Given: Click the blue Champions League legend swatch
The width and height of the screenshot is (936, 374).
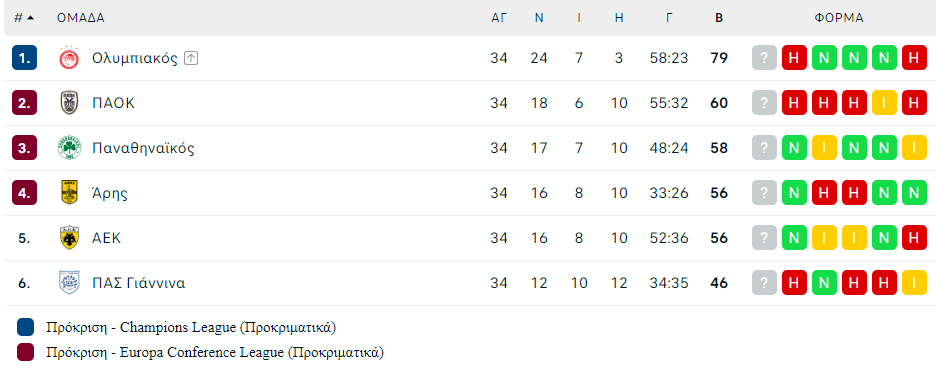Looking at the screenshot, I should [x=26, y=327].
